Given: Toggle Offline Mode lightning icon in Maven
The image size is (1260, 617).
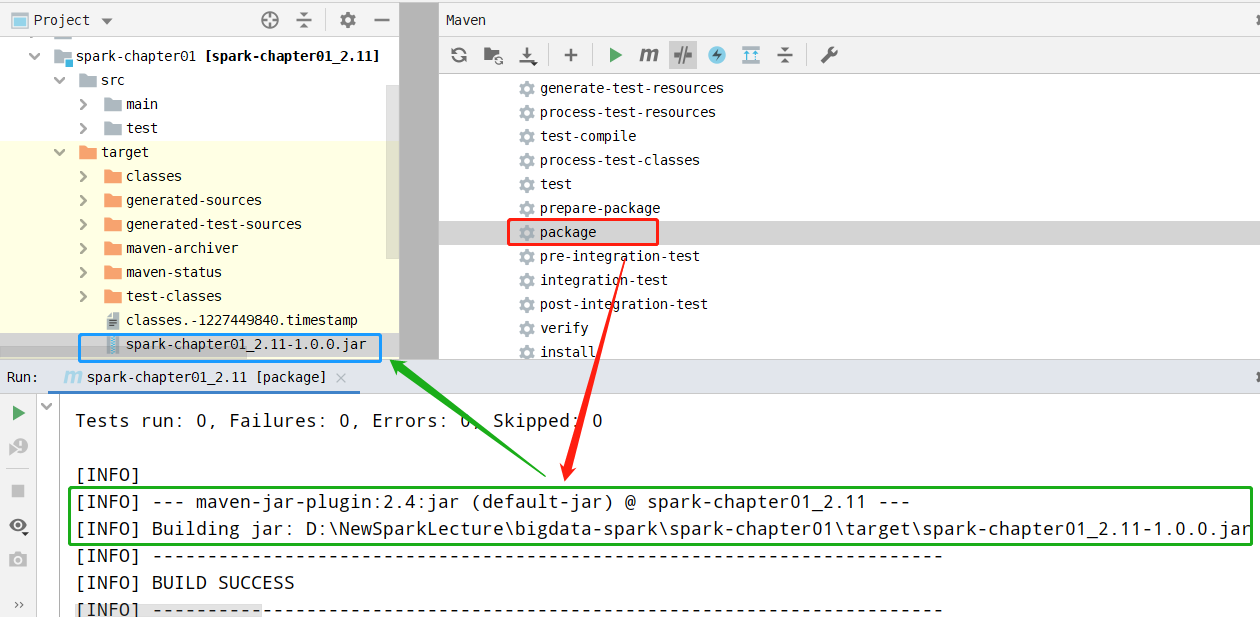Looking at the screenshot, I should click(x=717, y=55).
